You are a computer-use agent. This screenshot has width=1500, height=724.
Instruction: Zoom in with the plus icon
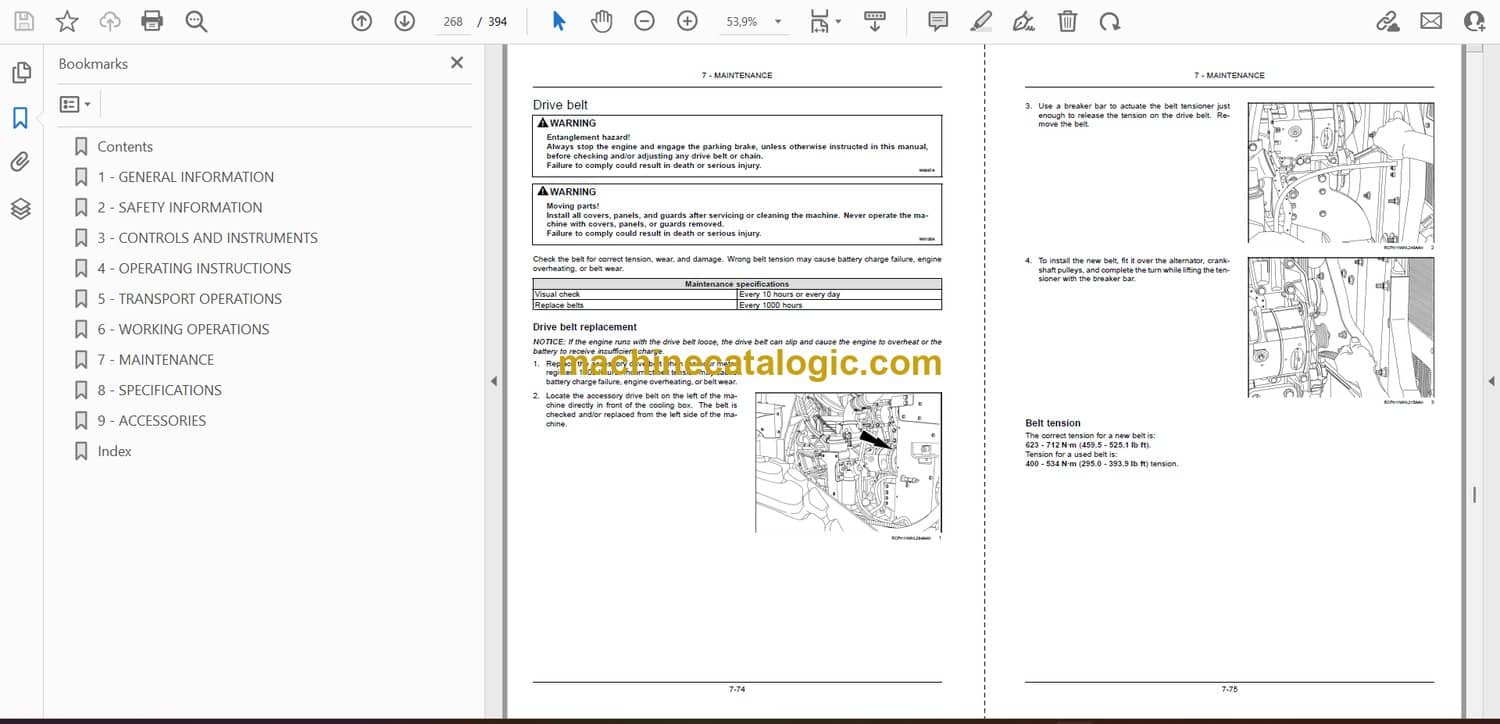687,21
